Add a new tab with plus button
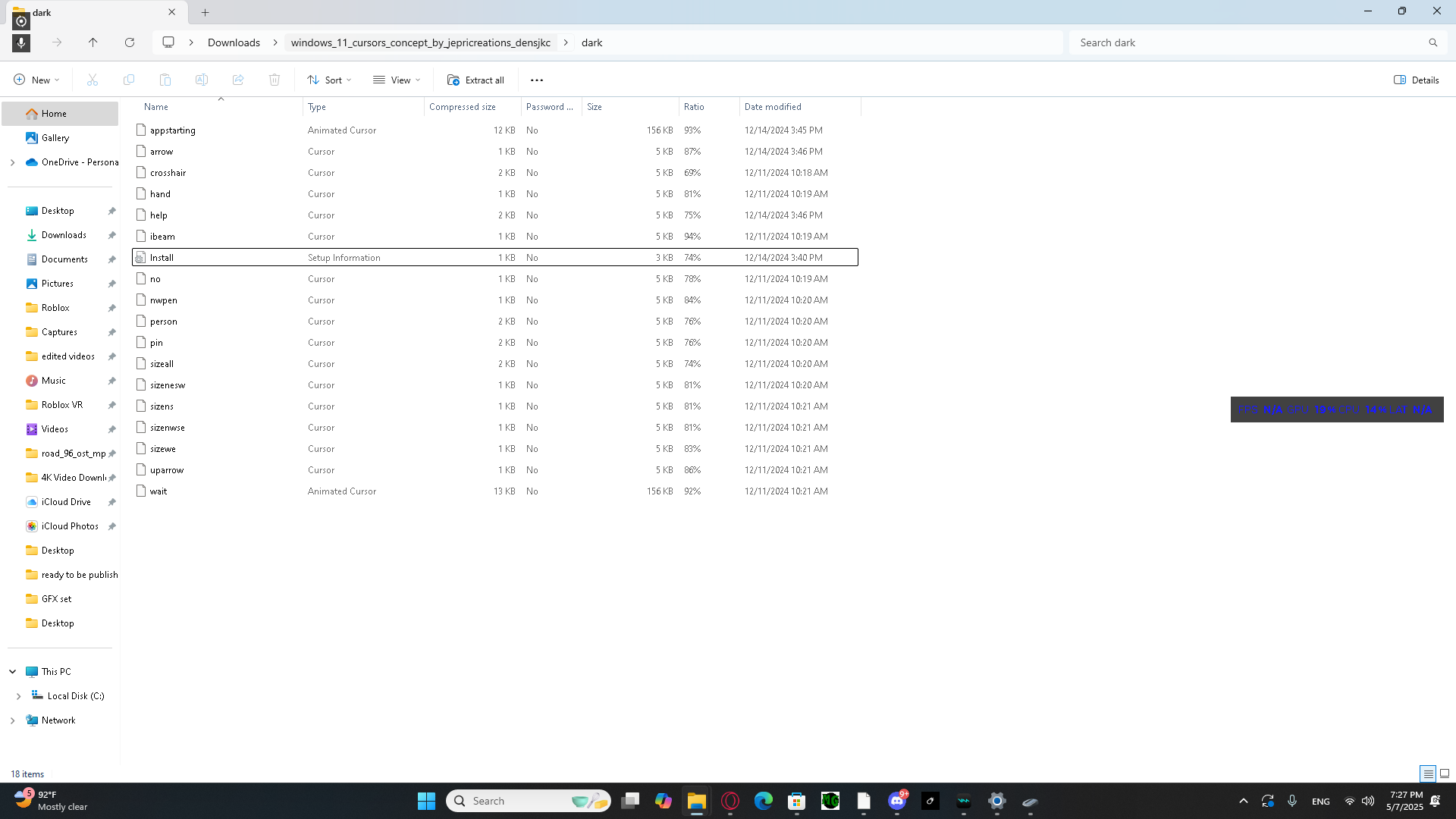1456x819 pixels. (205, 12)
